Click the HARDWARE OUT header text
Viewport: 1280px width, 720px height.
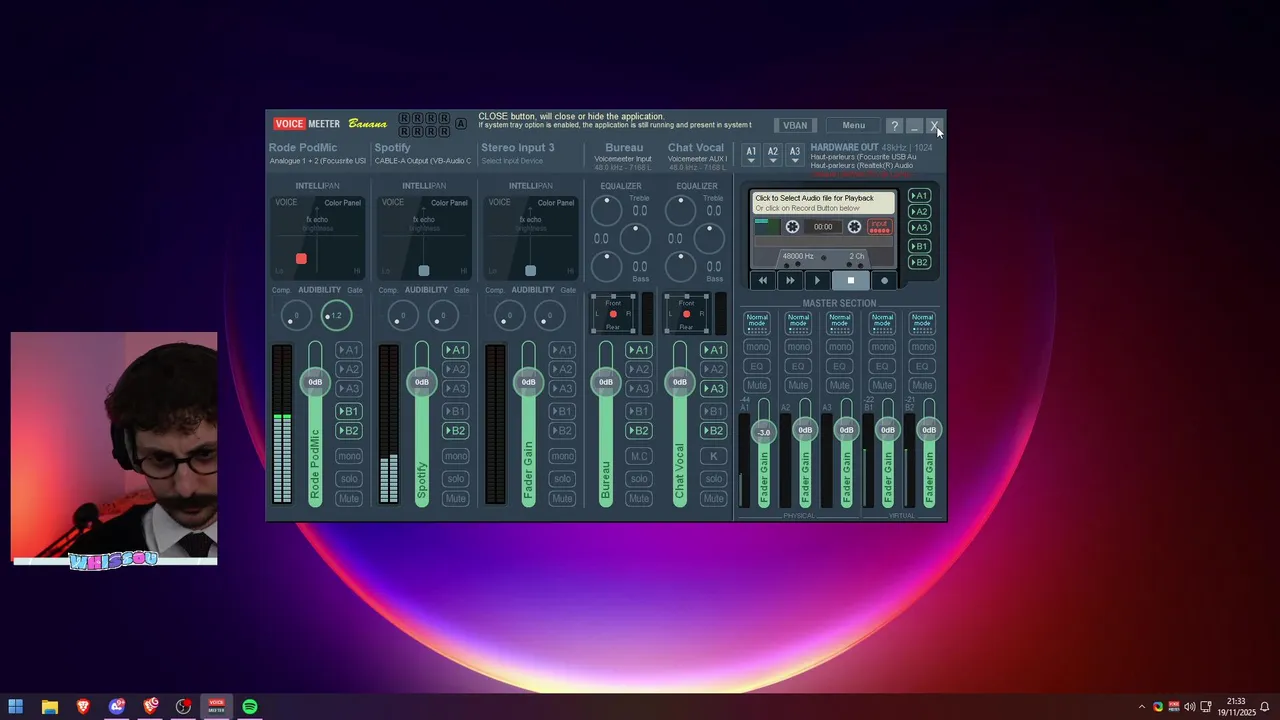tap(844, 147)
